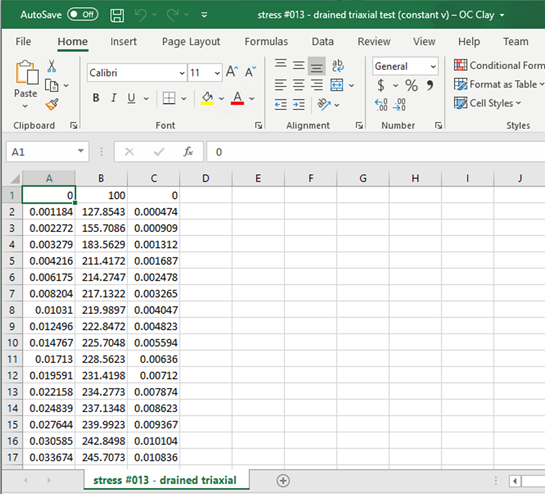Increase font size with larger A
The width and height of the screenshot is (545, 494).
pos(232,72)
